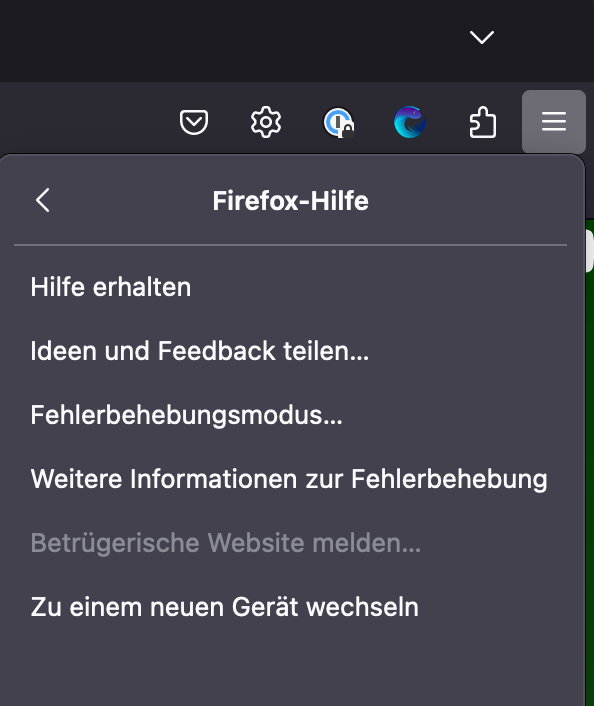594x706 pixels.
Task: Close the menu using the hamburger button
Action: 553,122
